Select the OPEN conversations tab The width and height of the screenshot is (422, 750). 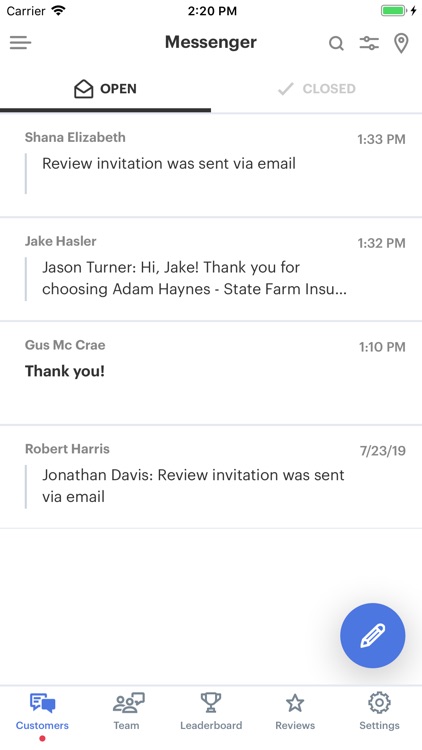105,89
